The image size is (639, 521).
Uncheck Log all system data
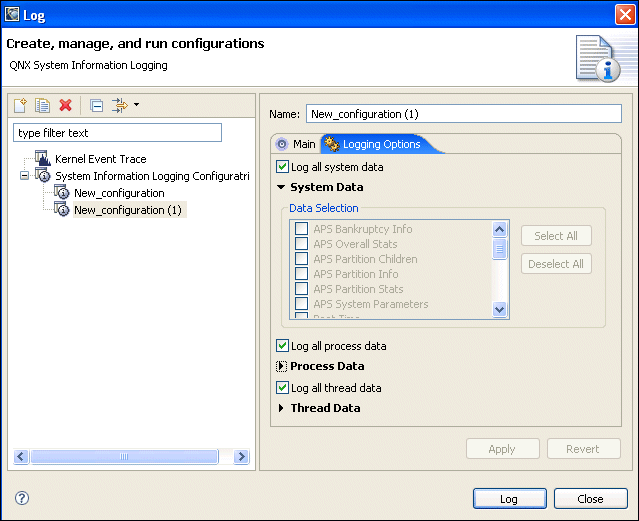click(x=282, y=167)
